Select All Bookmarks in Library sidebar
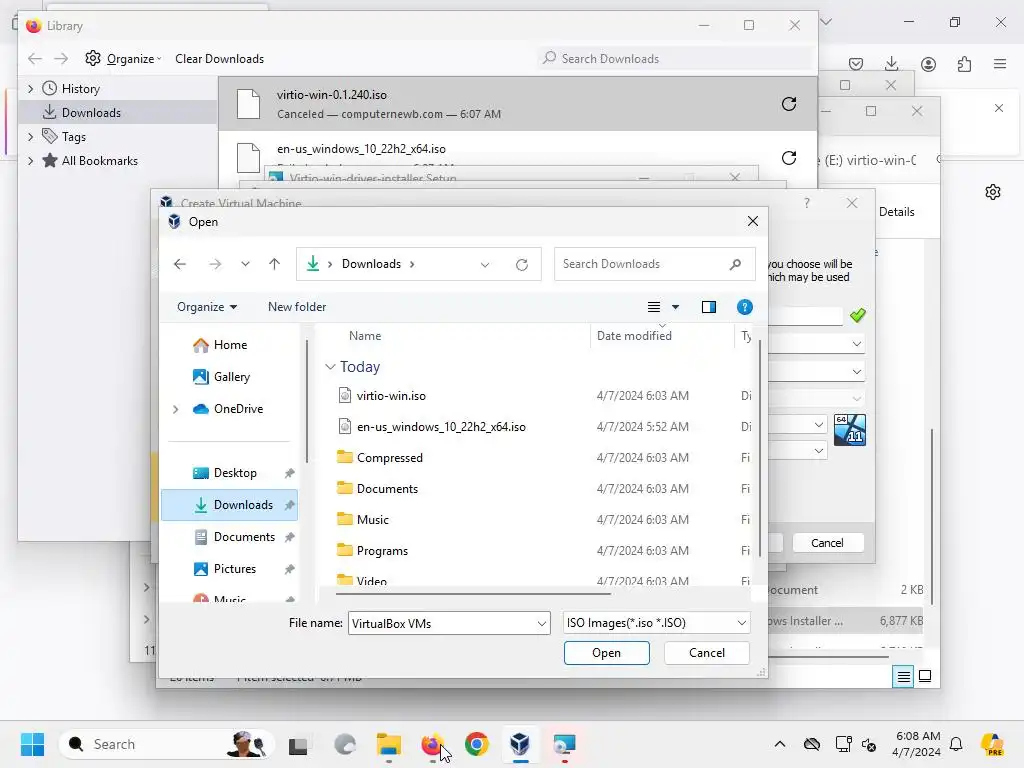The height and width of the screenshot is (768, 1024). click(99, 161)
